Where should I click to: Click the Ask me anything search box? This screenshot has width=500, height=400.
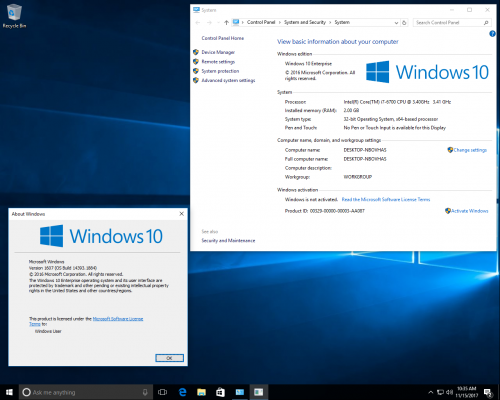click(x=86, y=392)
